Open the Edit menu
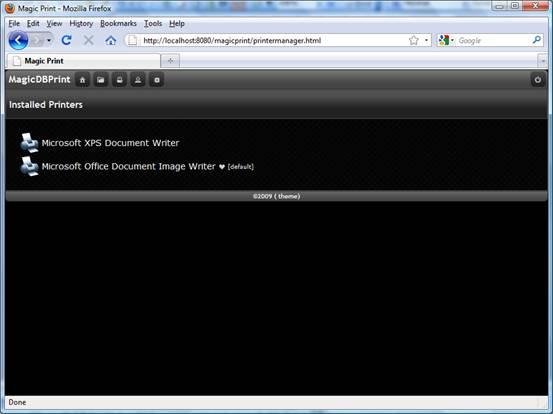Screen dimensions: 553x414 33,24
